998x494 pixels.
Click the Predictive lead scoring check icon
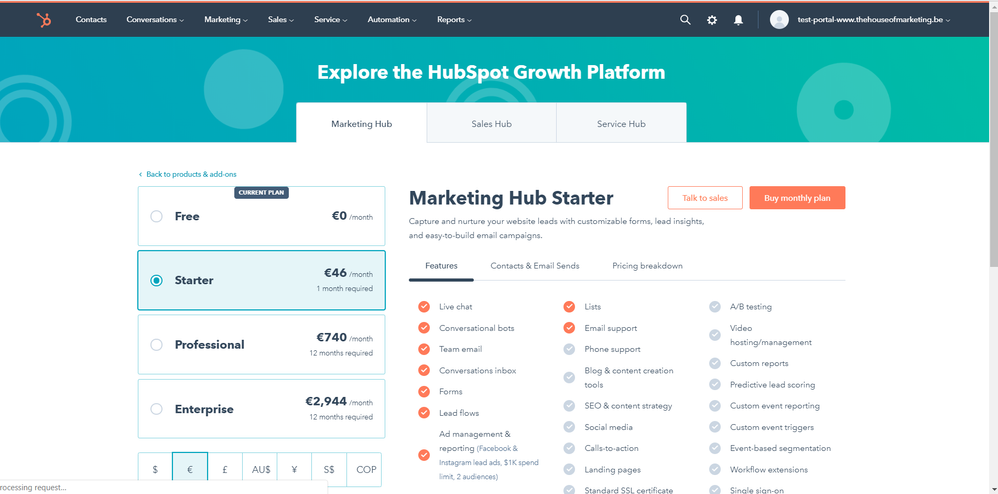click(x=715, y=385)
